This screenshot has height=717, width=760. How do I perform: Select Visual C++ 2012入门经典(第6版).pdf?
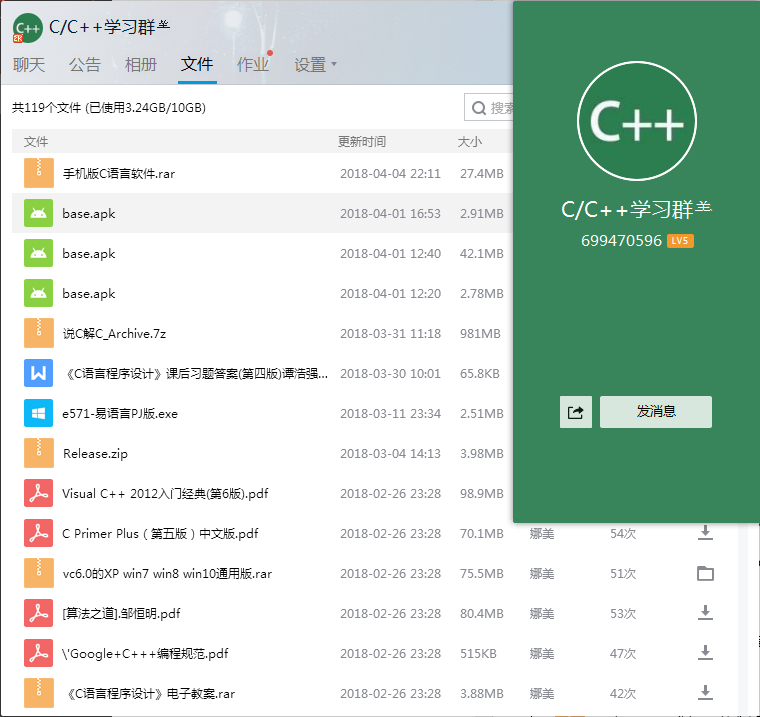165,494
